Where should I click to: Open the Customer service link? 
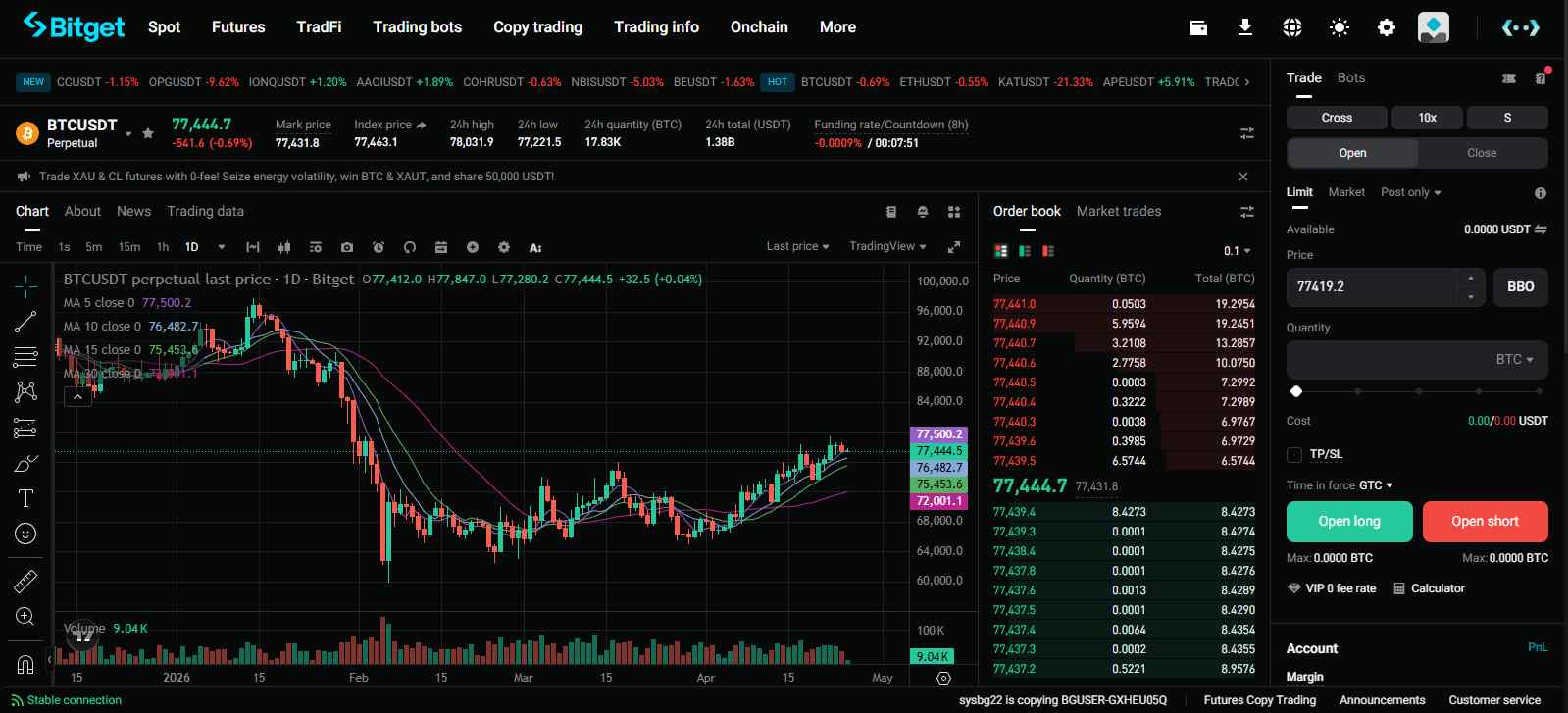tap(1494, 700)
